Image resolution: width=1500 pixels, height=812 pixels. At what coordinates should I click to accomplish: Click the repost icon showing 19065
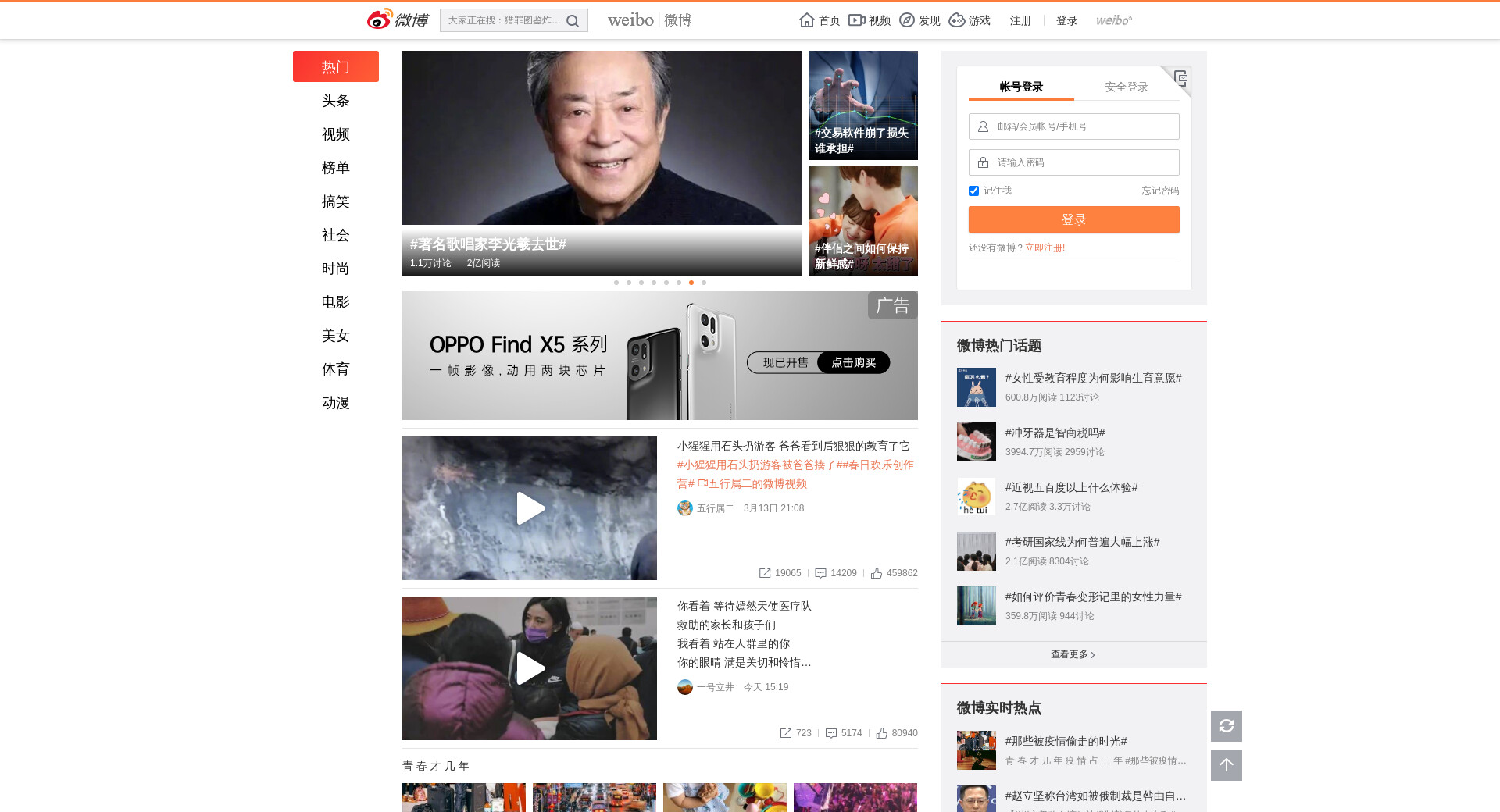tap(765, 573)
